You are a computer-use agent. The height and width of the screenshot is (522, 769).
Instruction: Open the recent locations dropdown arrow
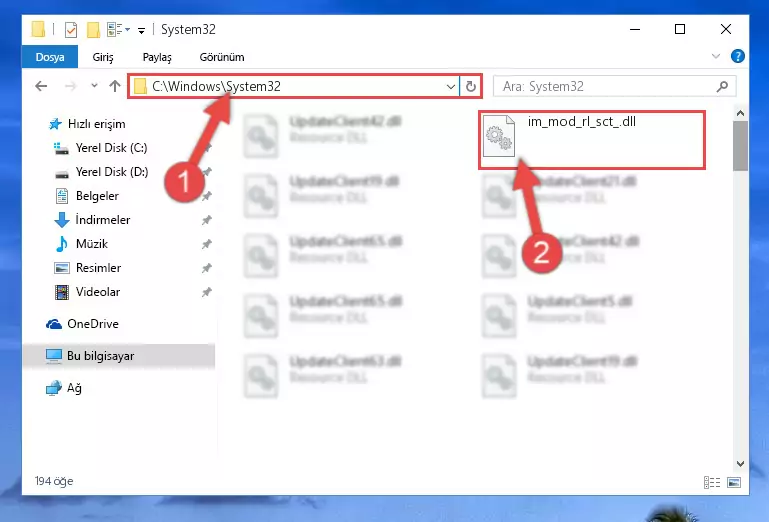point(94,86)
